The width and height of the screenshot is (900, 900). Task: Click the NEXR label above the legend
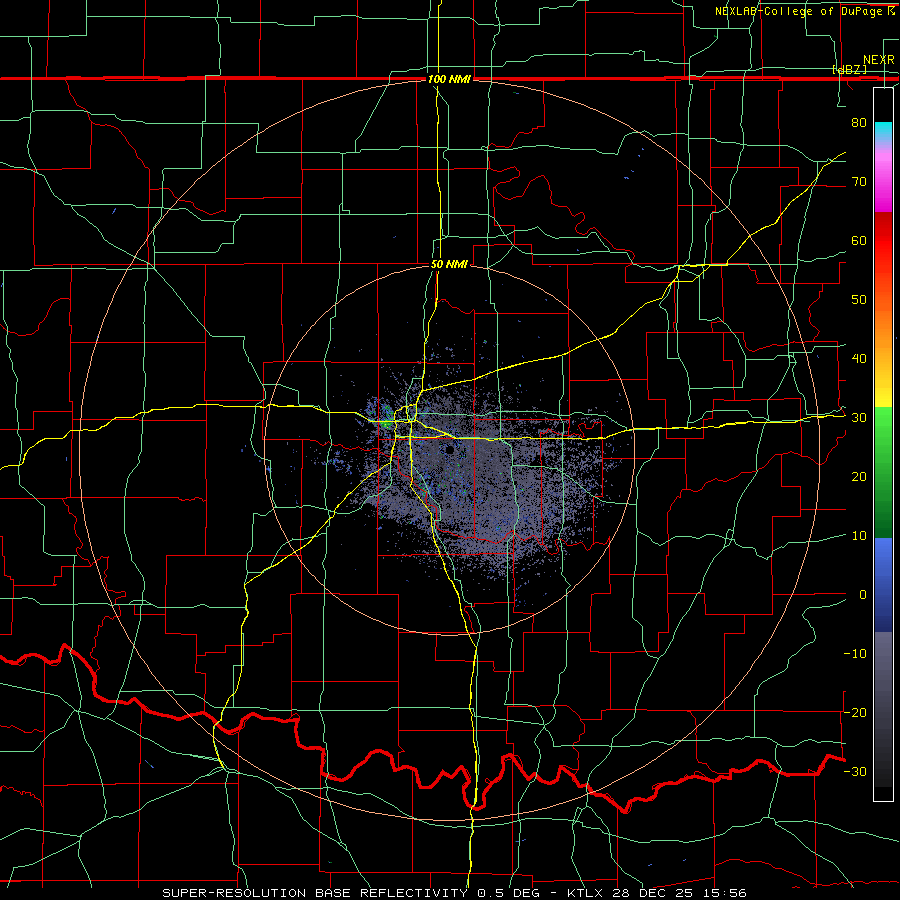[x=878, y=60]
